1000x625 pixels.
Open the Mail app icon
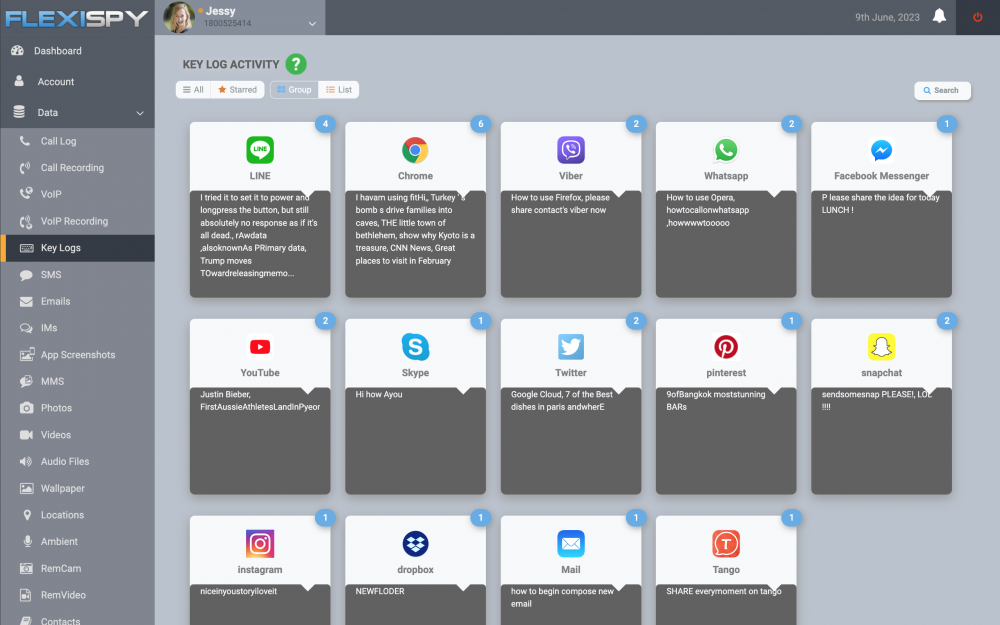571,544
